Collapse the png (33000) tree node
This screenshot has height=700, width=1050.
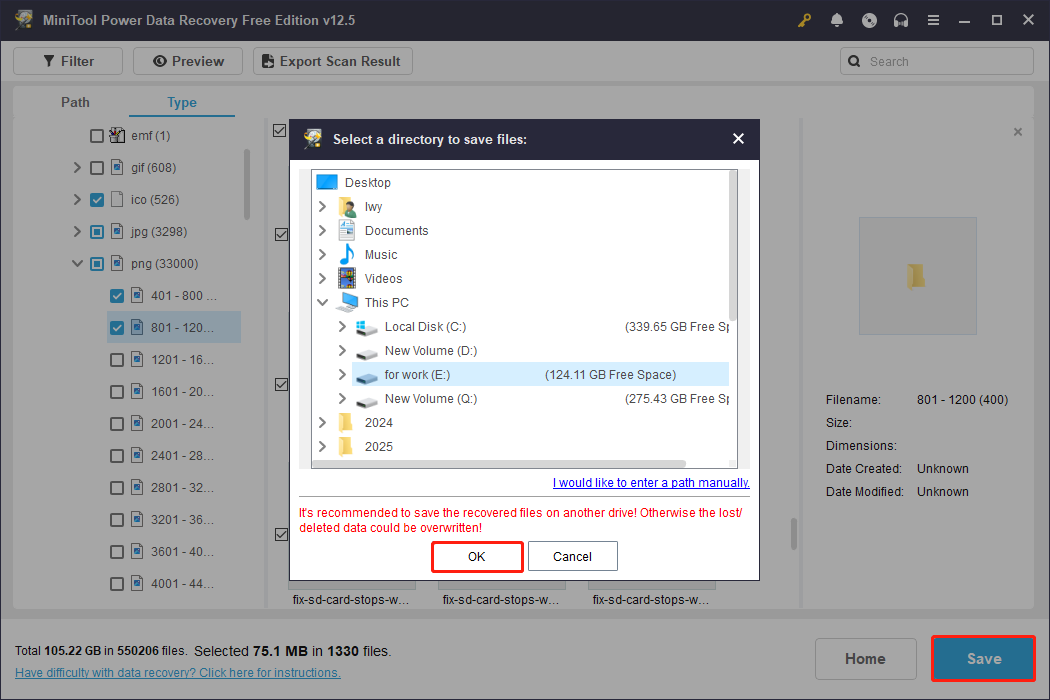point(77,264)
